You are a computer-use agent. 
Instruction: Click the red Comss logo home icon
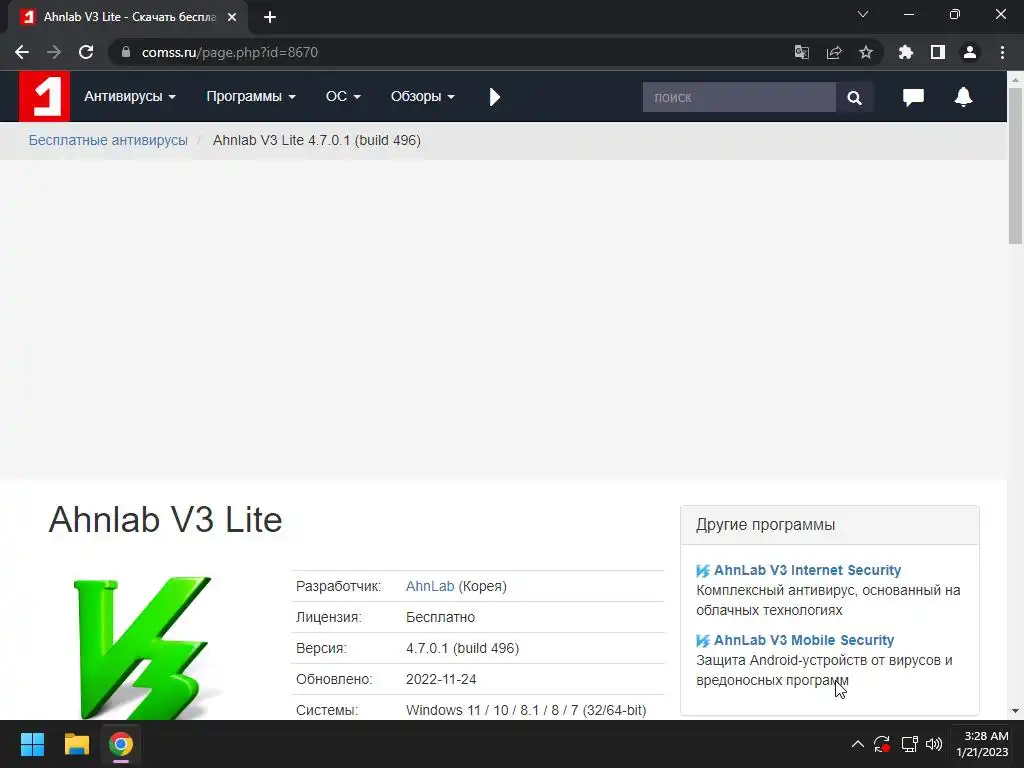point(44,97)
